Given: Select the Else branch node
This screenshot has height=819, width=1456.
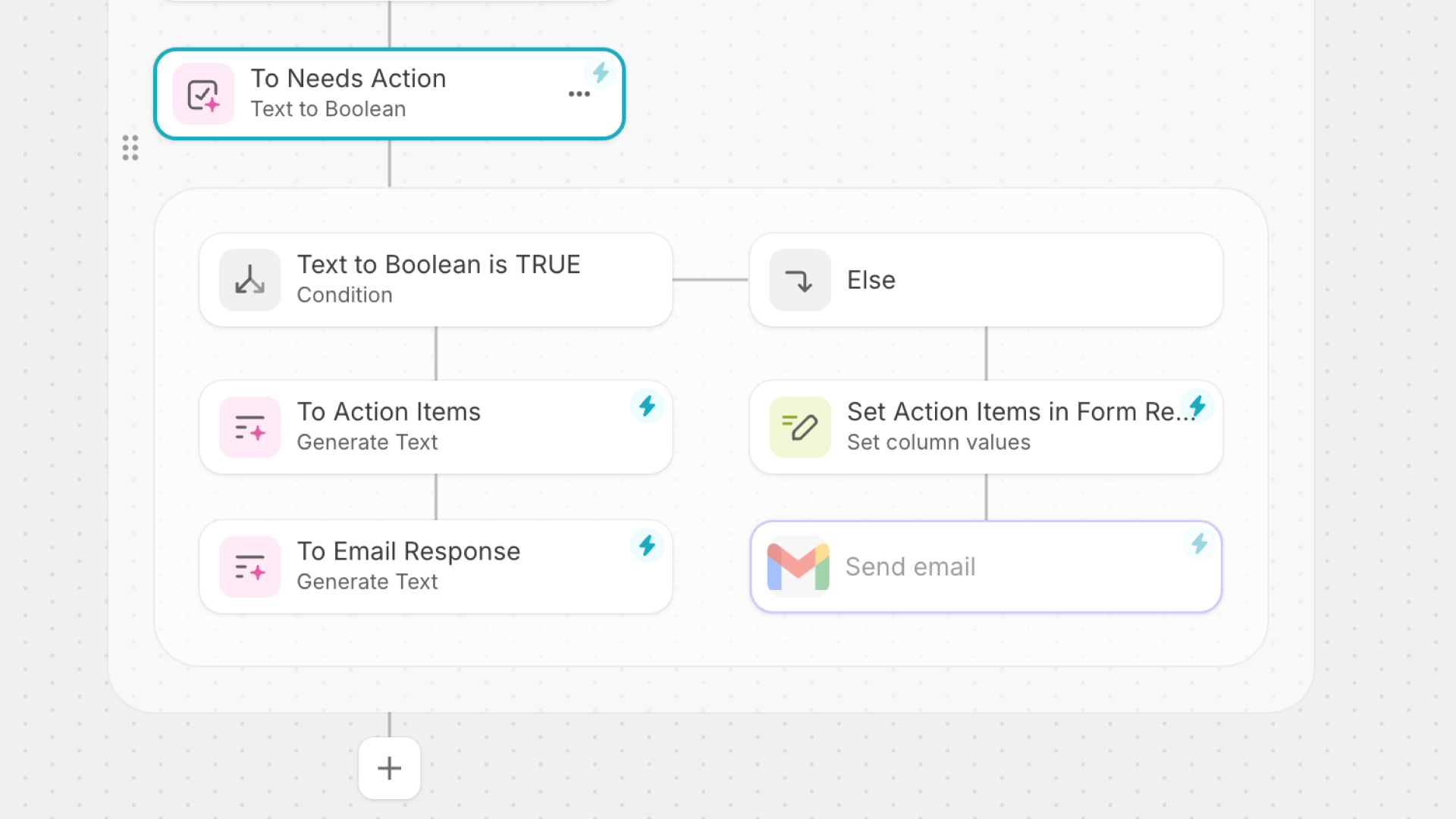Looking at the screenshot, I should 986,280.
